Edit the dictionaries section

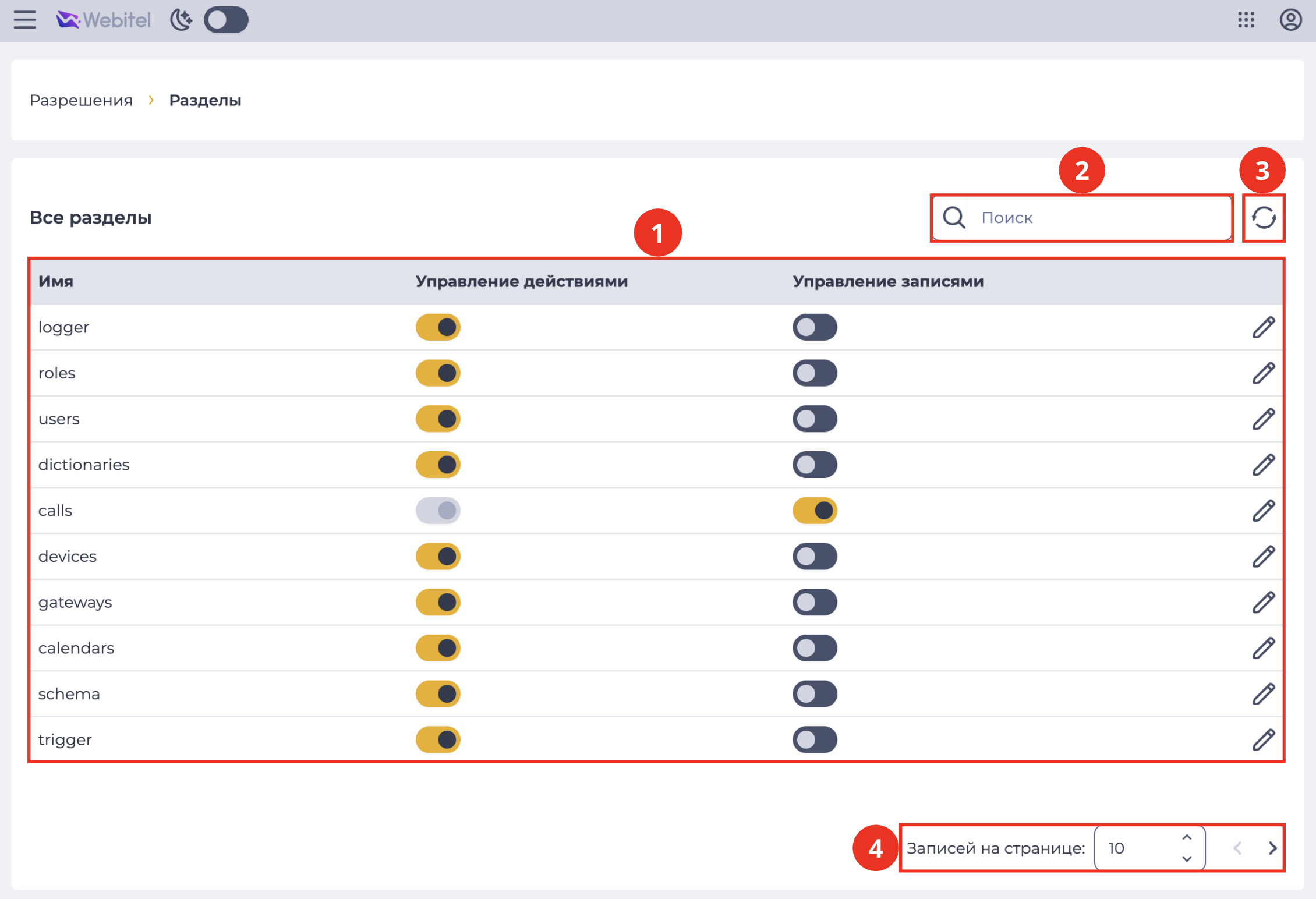[x=1264, y=465]
